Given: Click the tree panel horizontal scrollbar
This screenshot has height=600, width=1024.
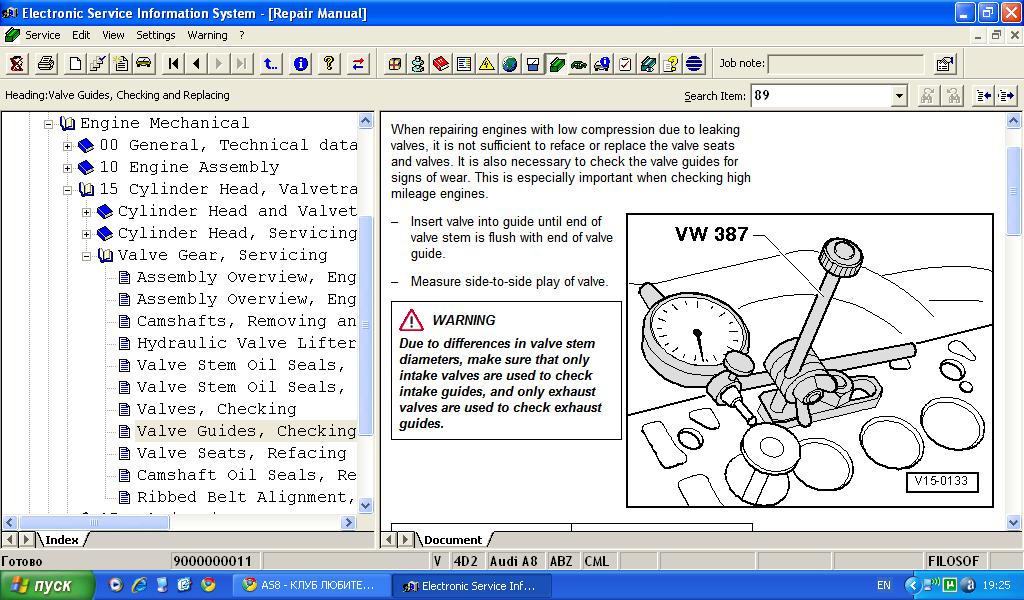Looking at the screenshot, I should point(180,522).
